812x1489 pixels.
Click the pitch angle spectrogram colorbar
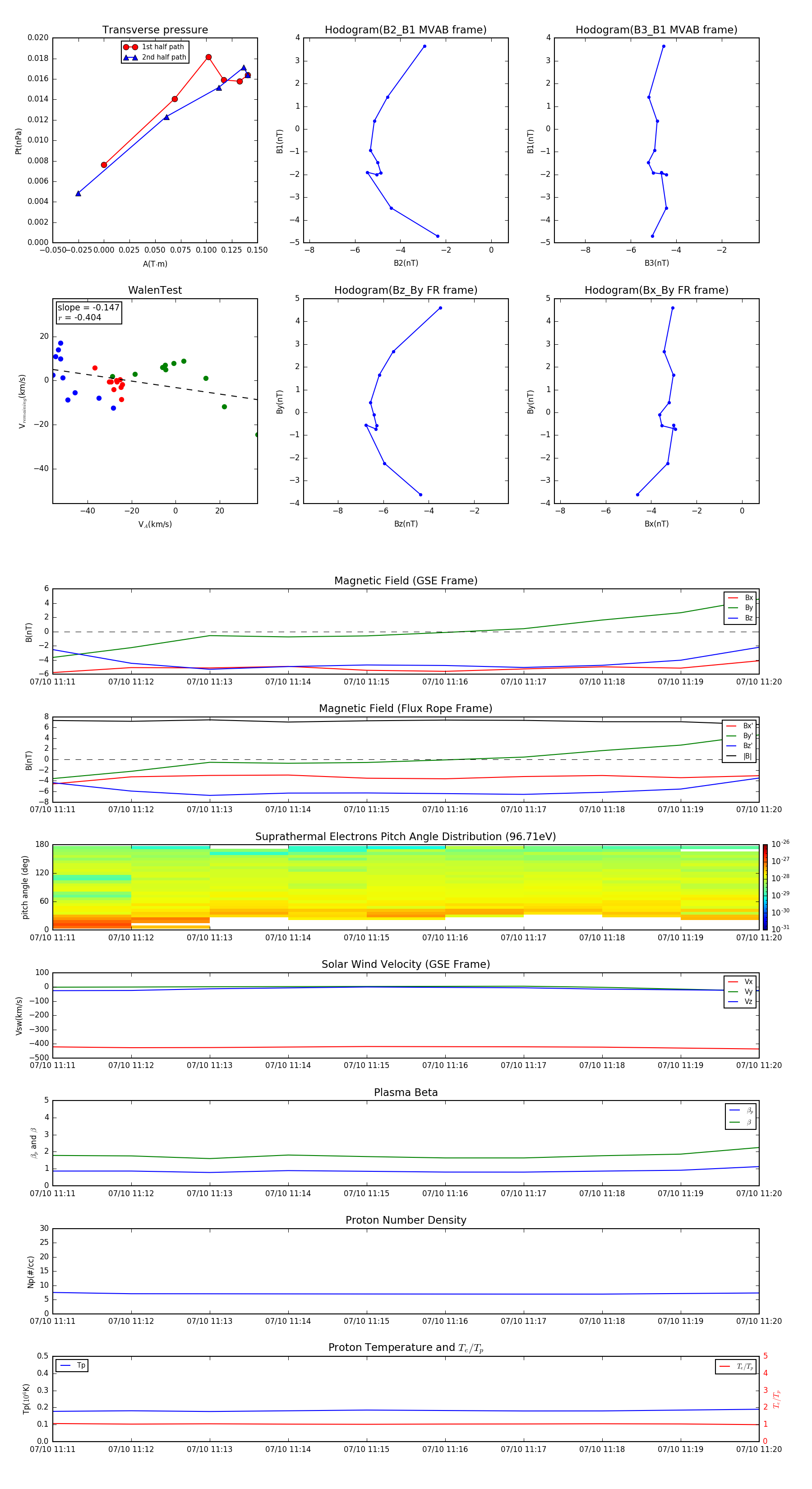click(765, 887)
